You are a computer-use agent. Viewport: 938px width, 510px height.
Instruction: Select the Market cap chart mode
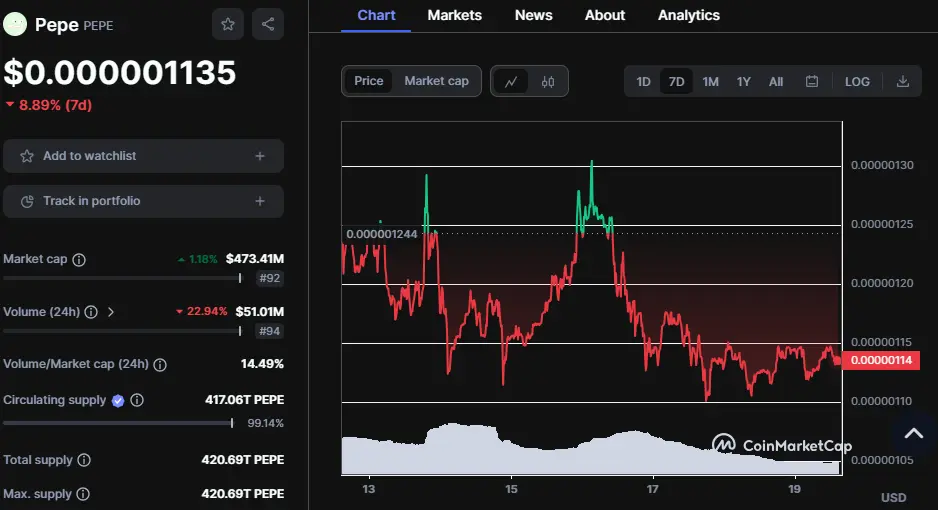pyautogui.click(x=437, y=81)
